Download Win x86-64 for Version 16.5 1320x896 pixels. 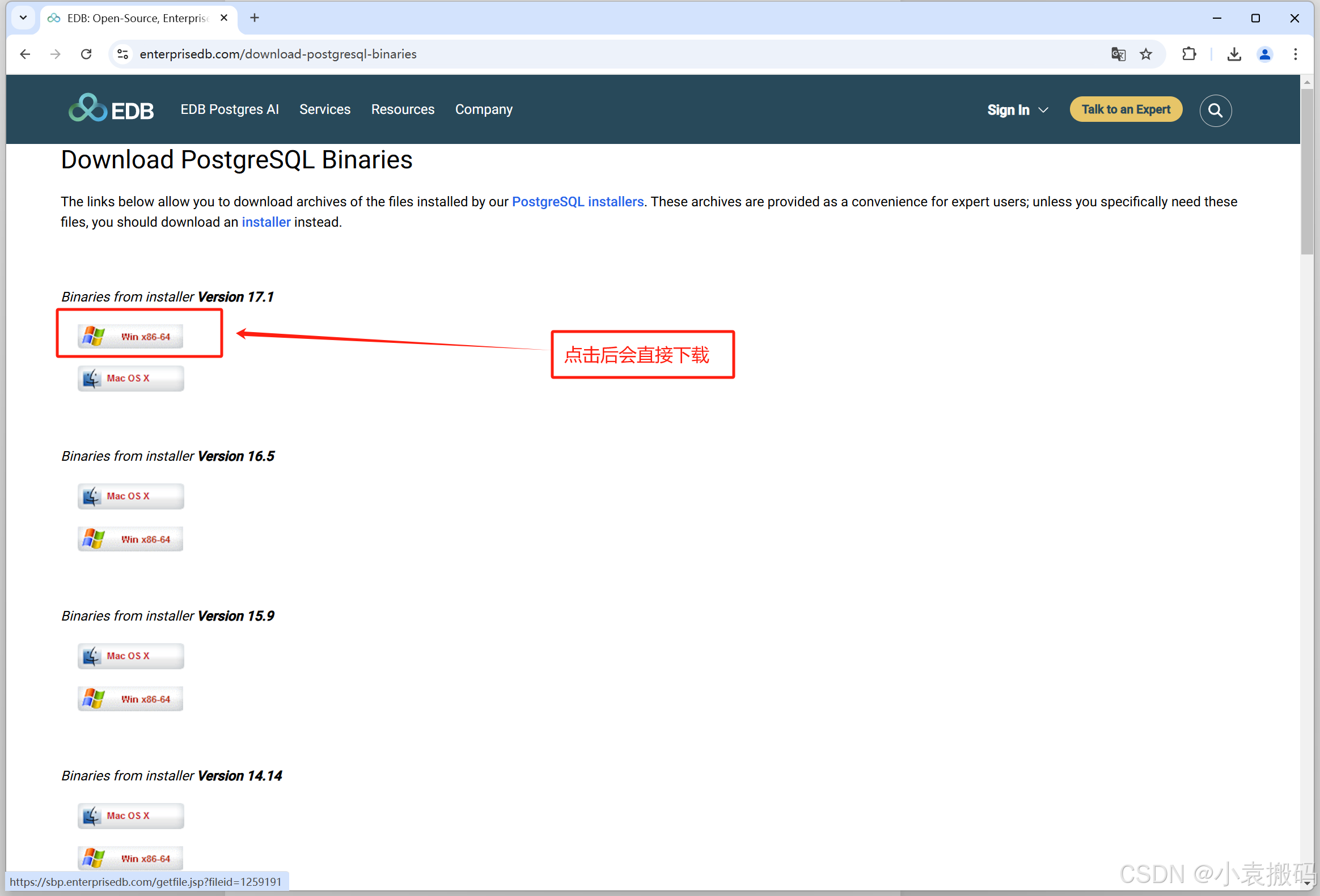coord(130,539)
